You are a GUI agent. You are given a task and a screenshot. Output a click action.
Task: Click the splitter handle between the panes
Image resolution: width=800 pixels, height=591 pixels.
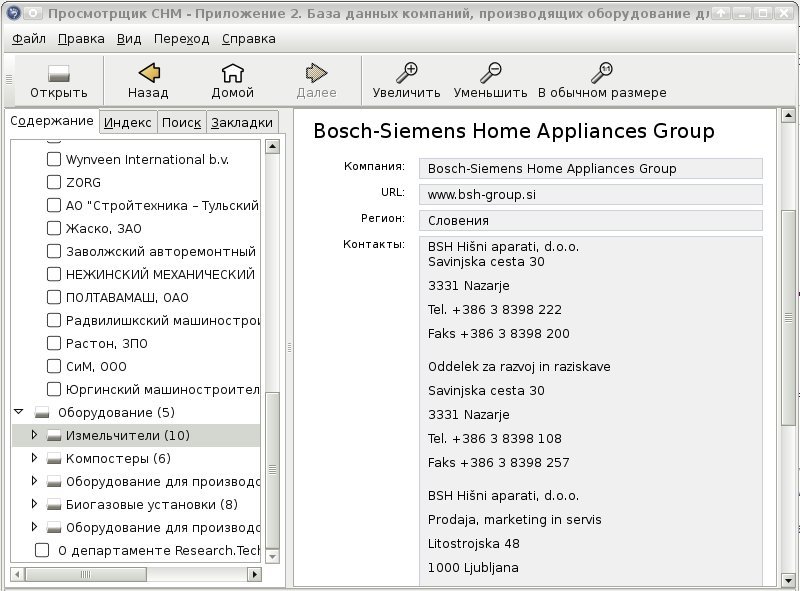point(289,348)
